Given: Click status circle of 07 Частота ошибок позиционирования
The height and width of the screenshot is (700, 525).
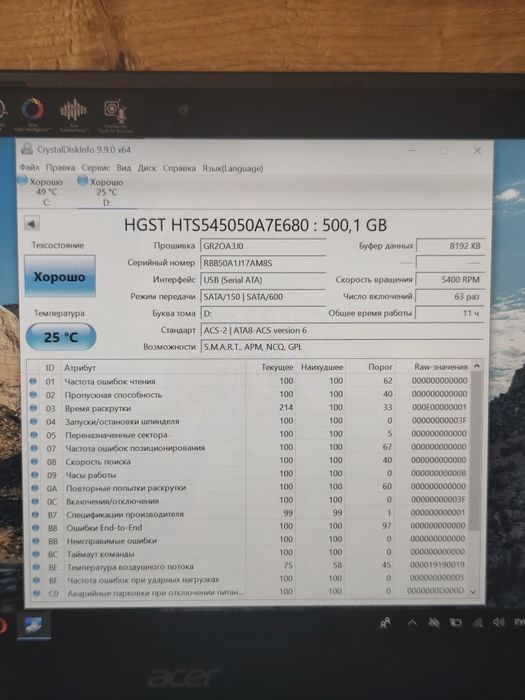Looking at the screenshot, I should (x=34, y=448).
